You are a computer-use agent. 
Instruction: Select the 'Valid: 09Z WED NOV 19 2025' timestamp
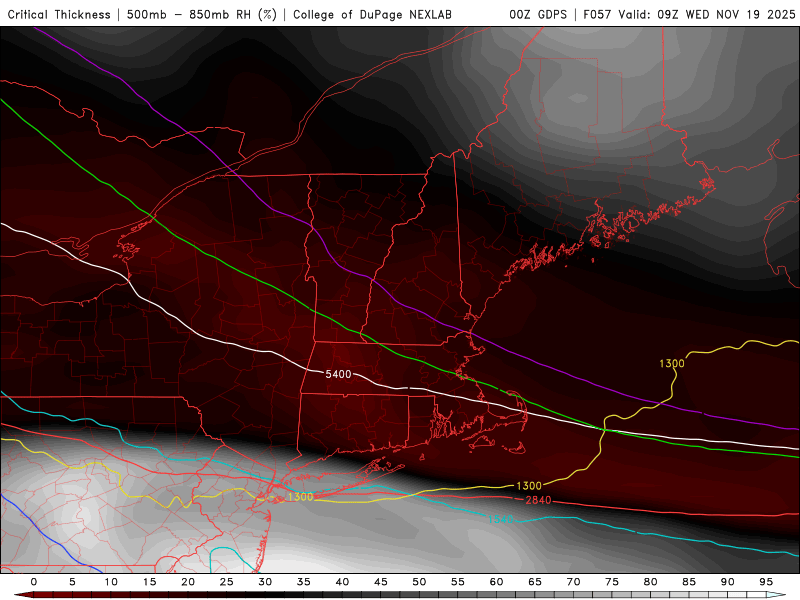coord(707,15)
